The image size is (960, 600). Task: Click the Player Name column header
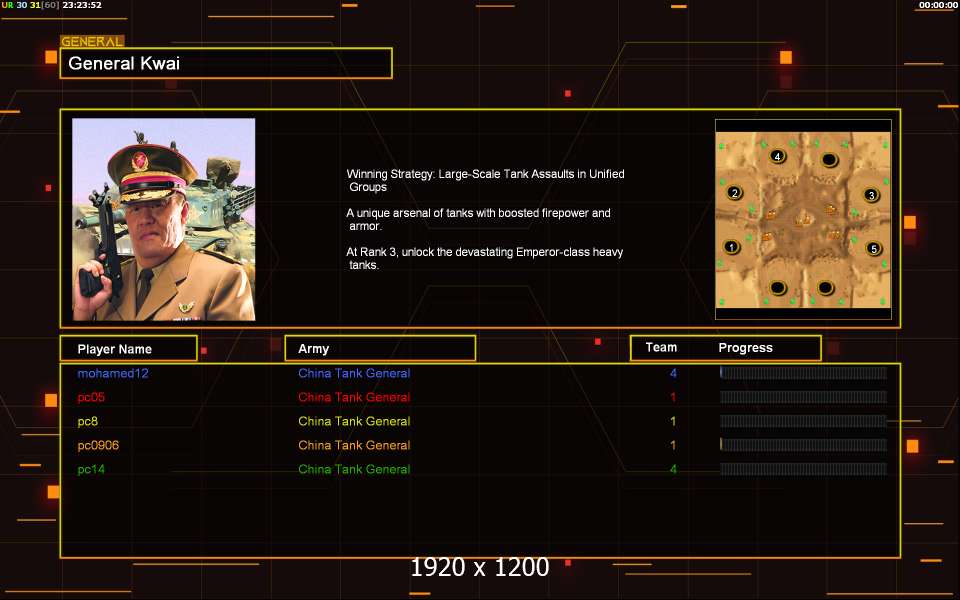click(129, 348)
